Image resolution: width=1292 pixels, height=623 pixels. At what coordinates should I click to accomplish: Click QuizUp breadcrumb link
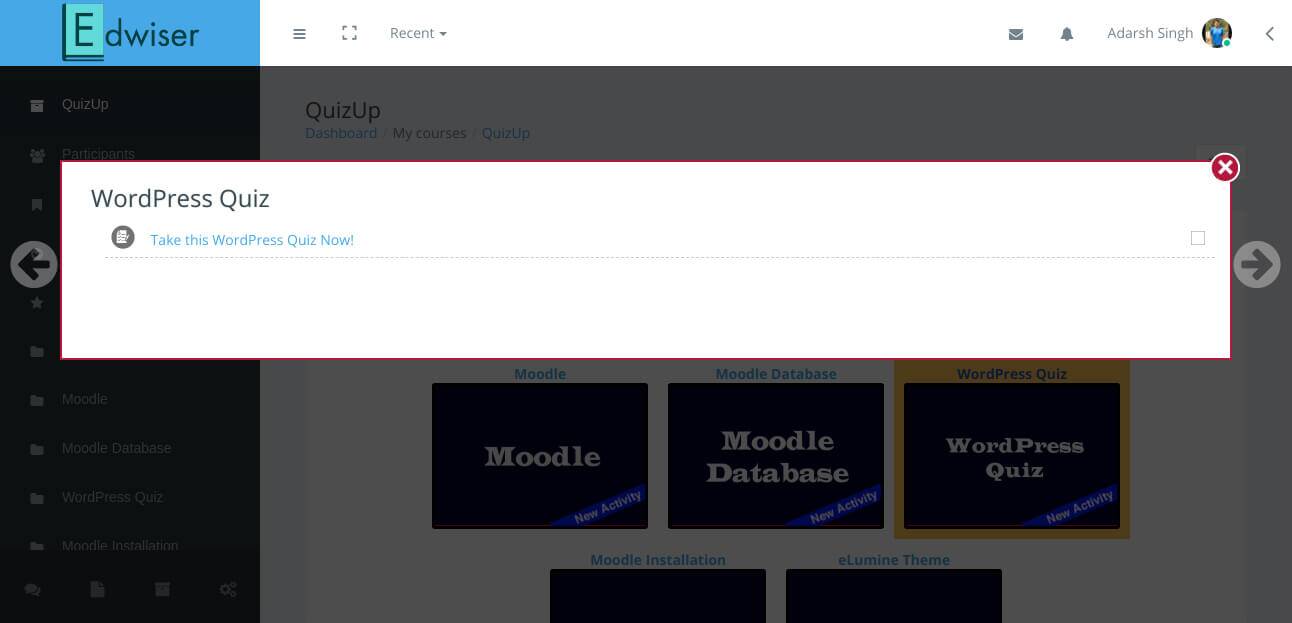click(x=506, y=133)
